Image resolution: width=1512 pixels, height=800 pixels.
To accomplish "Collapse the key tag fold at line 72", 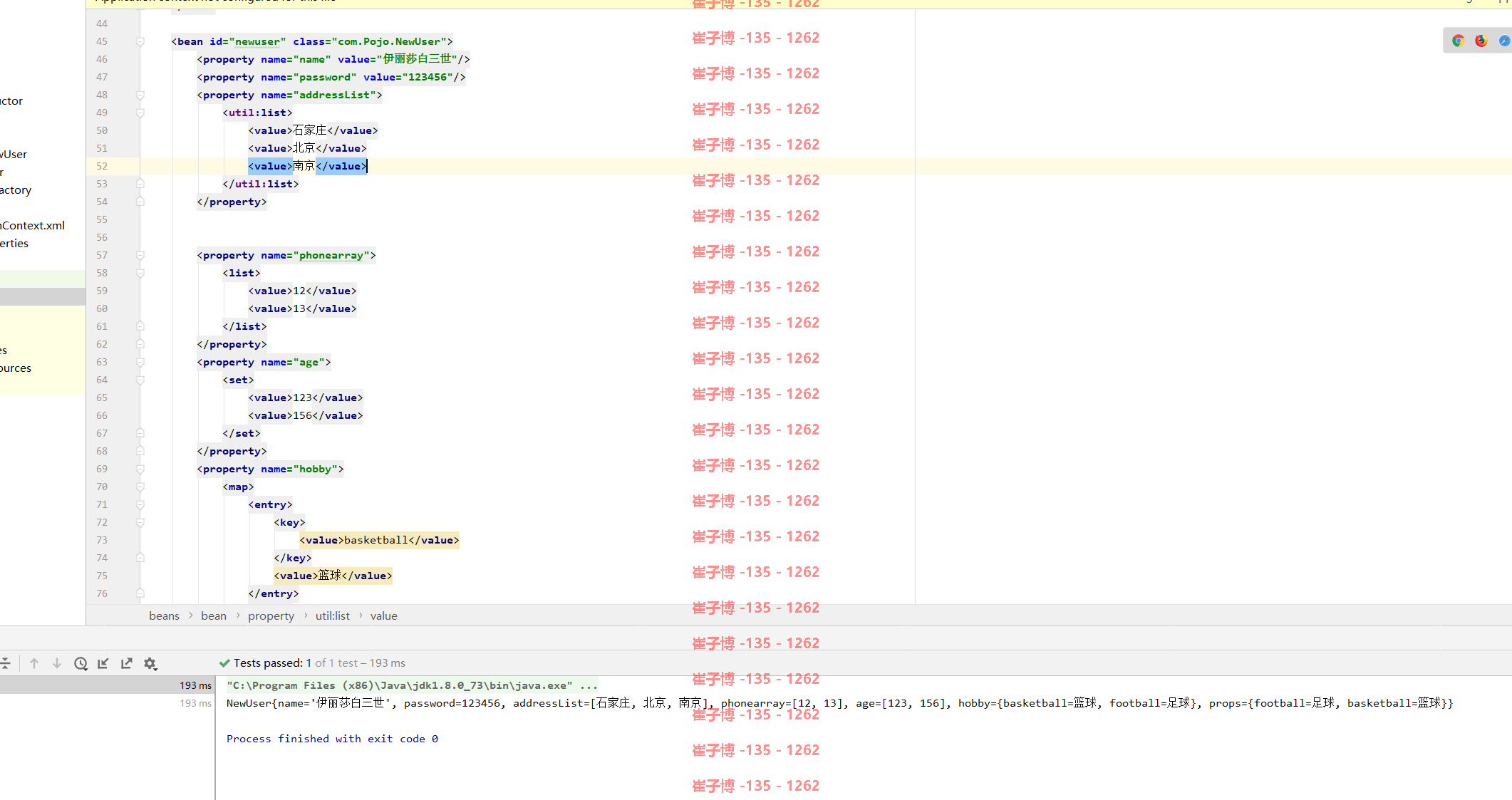I will 140,522.
